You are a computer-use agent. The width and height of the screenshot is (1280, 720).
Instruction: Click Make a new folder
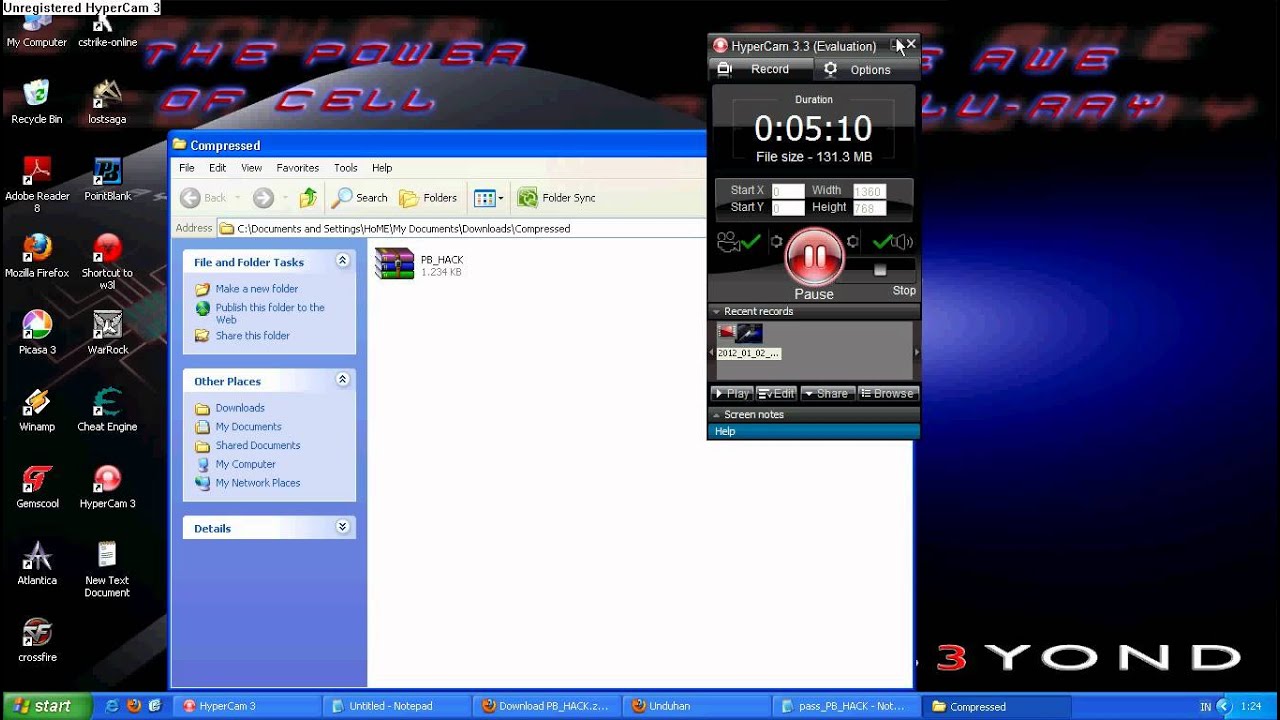[257, 289]
